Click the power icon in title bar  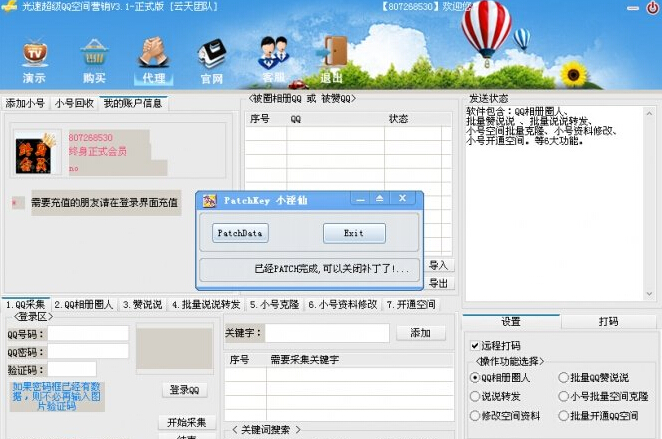[x=653, y=8]
